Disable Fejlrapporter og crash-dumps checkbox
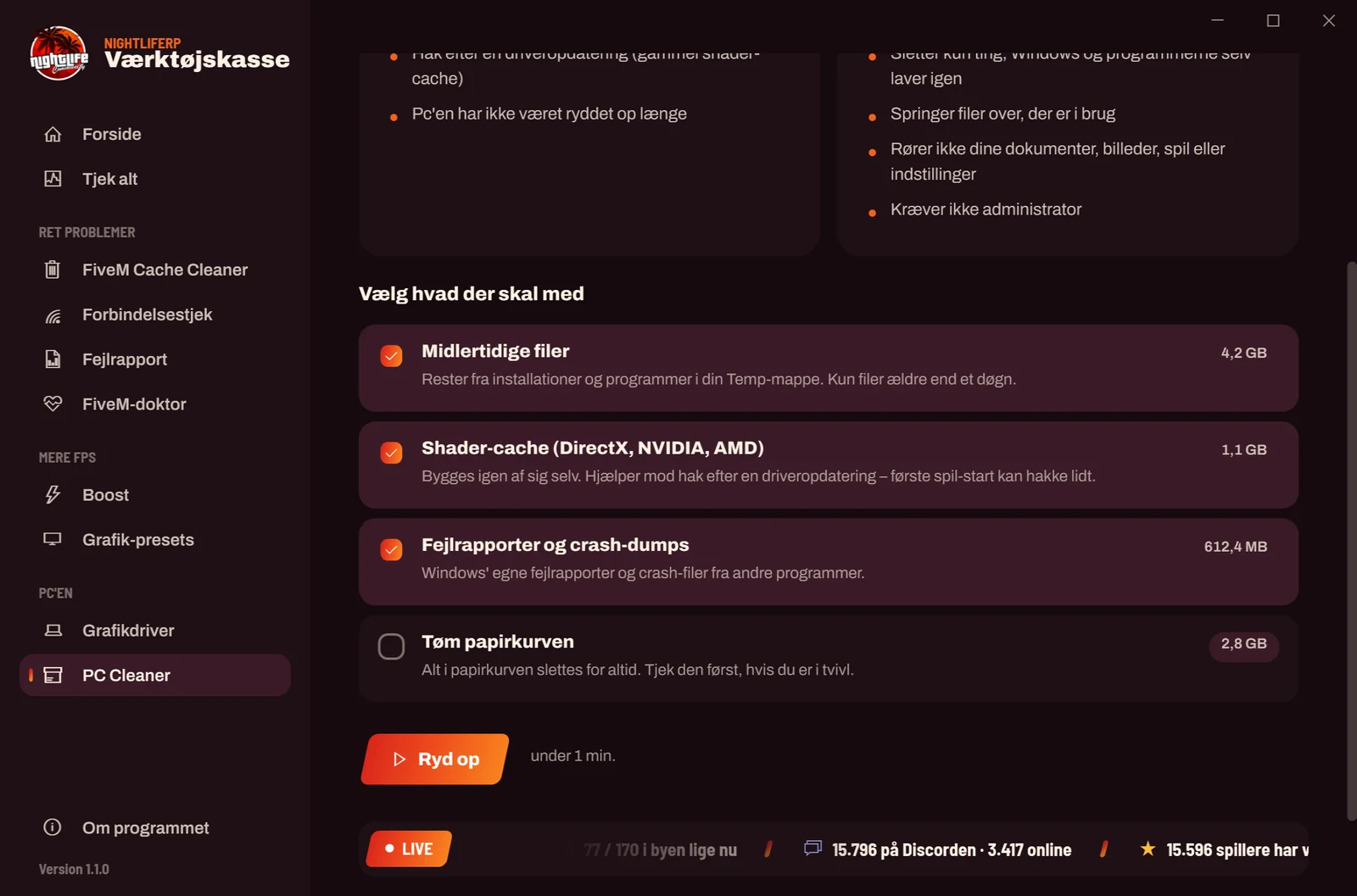This screenshot has width=1357, height=896. (x=391, y=549)
